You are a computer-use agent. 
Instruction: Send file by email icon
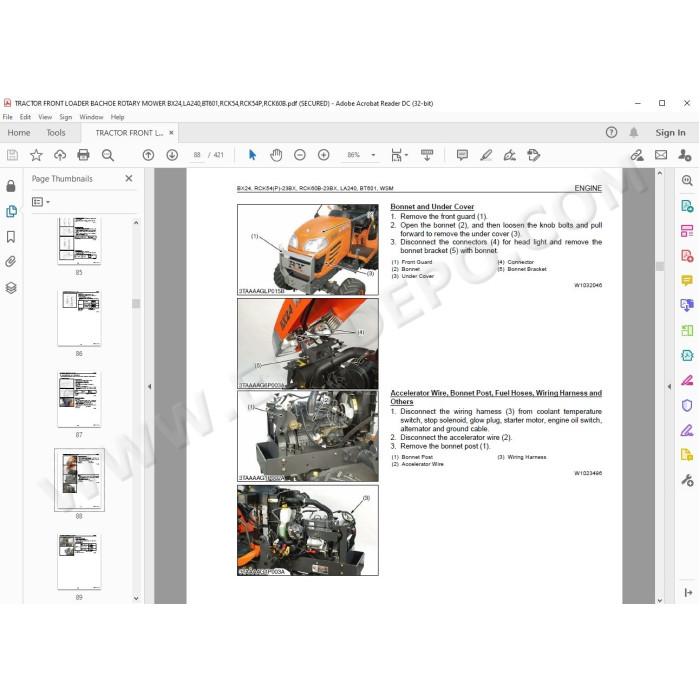pyautogui.click(x=661, y=155)
